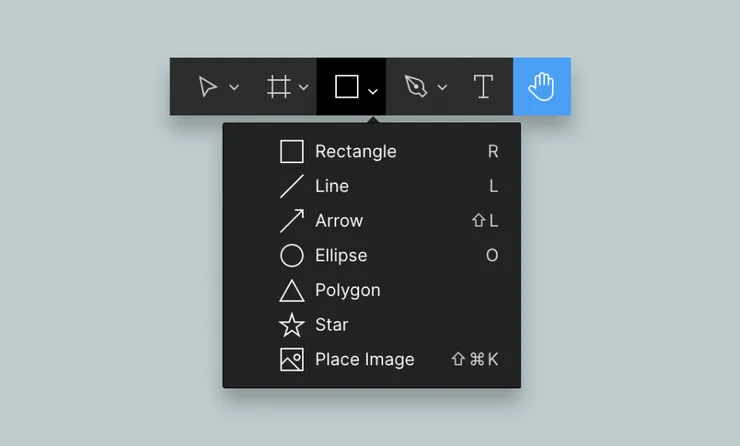Screen dimensions: 740x446
Task: Click the star icon in menu
Action: [291, 325]
